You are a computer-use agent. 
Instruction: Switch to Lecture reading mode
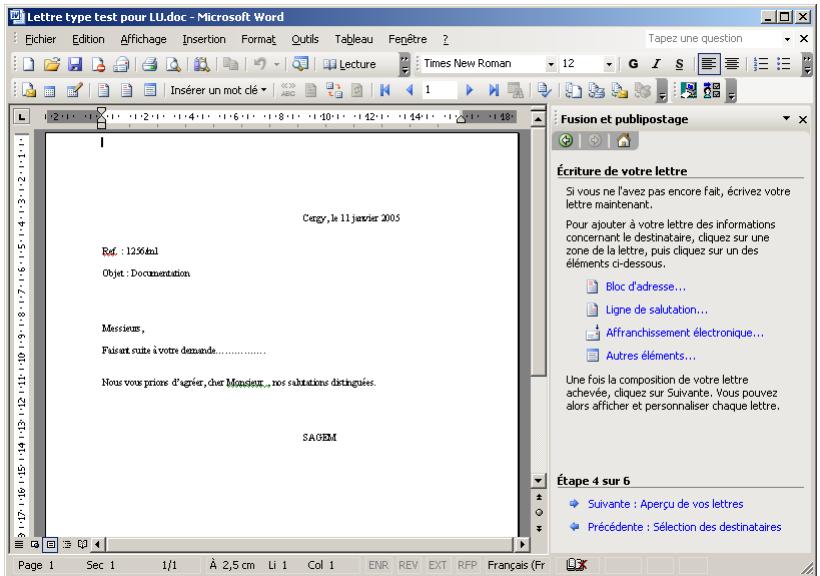pyautogui.click(x=349, y=64)
